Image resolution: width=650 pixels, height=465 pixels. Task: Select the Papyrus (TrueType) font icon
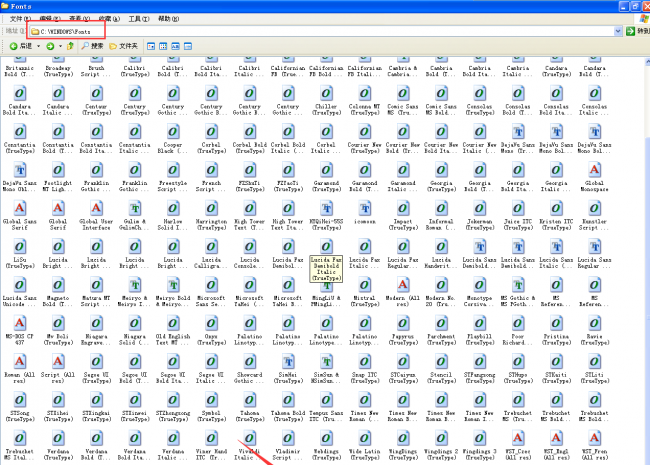click(x=403, y=323)
